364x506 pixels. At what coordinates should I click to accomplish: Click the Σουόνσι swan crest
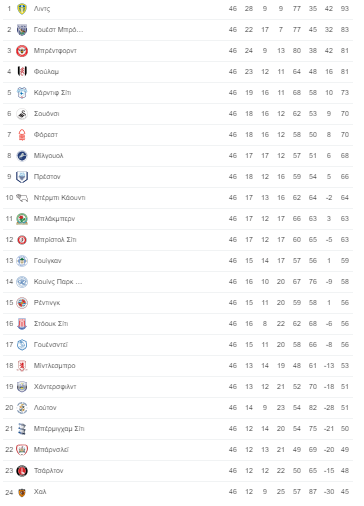click(22, 114)
